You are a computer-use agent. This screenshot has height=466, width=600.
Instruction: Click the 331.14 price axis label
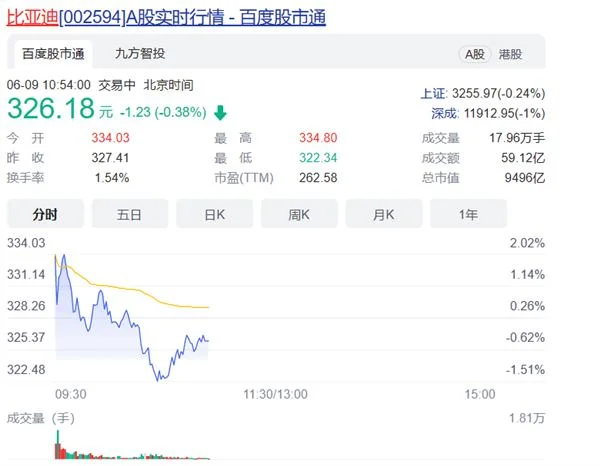(x=26, y=275)
